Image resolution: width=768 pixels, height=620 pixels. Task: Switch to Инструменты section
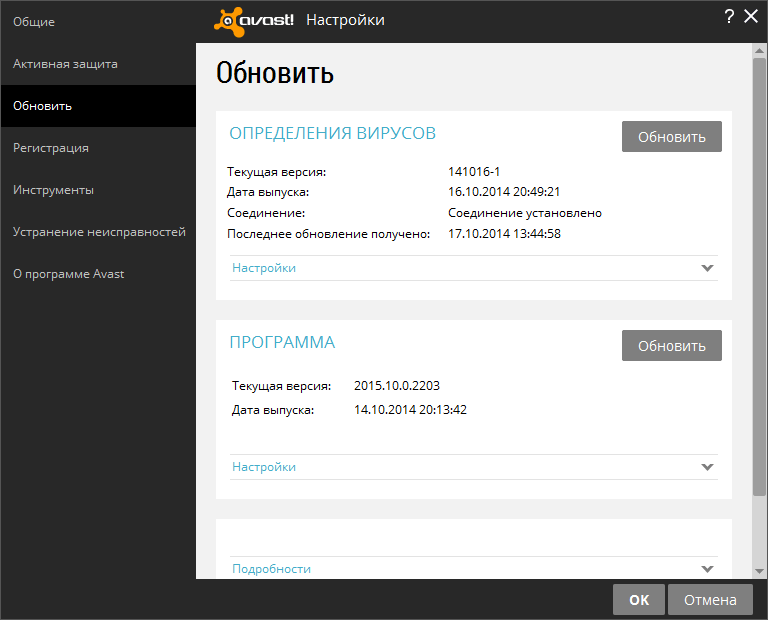point(98,190)
